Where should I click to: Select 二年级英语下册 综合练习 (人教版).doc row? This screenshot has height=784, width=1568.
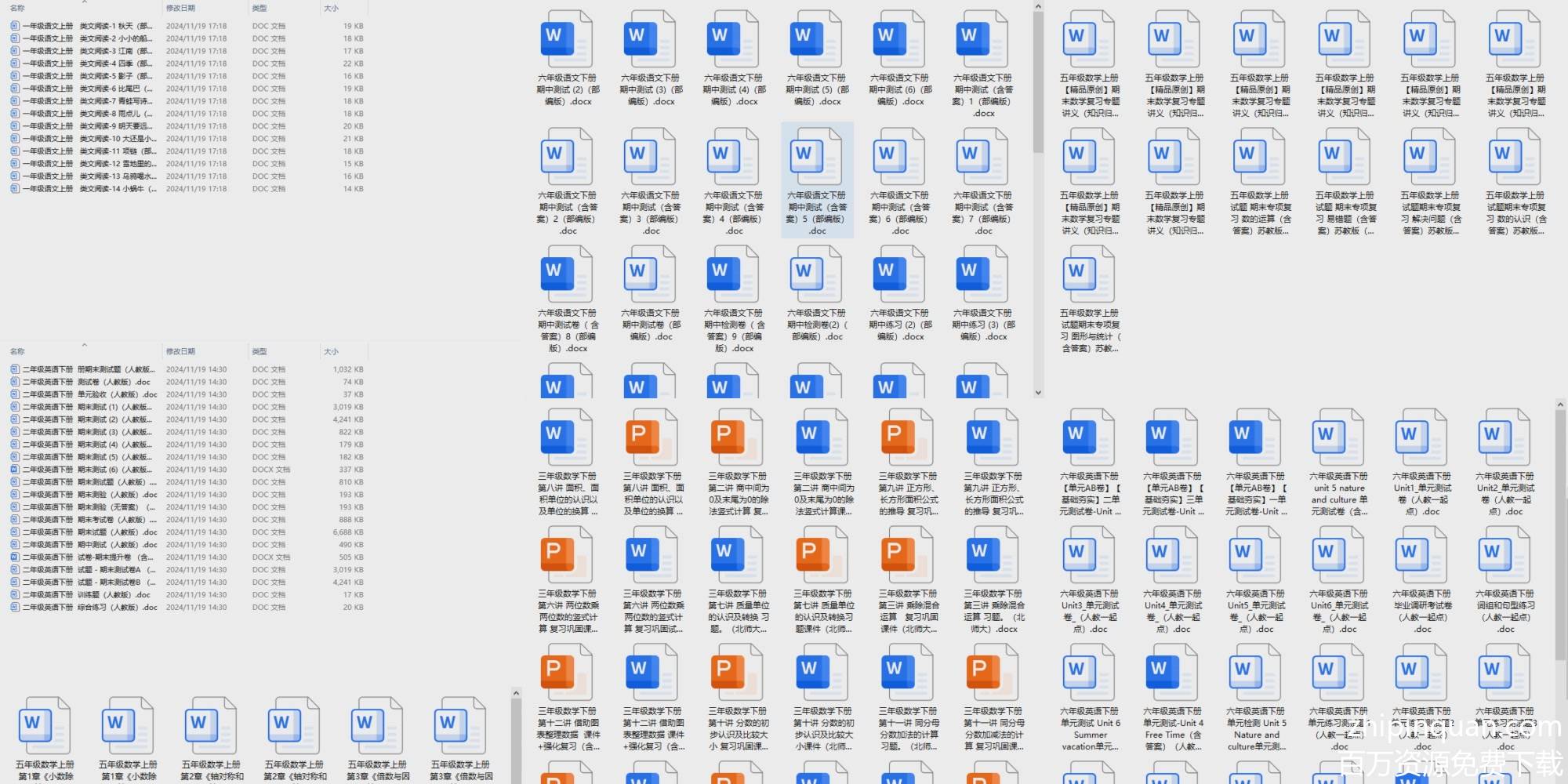(86, 608)
